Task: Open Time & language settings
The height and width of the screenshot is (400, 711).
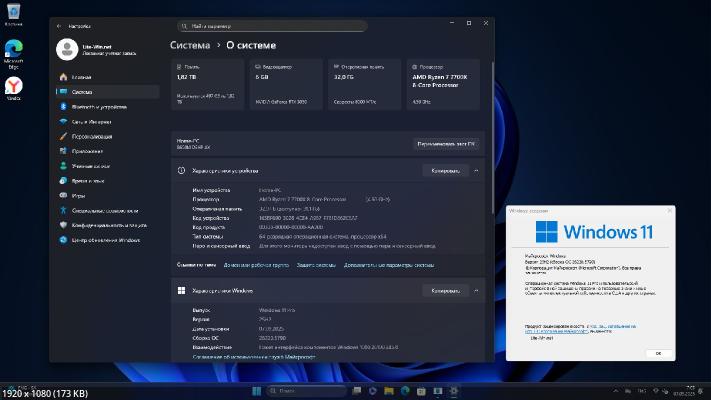Action: click(90, 181)
